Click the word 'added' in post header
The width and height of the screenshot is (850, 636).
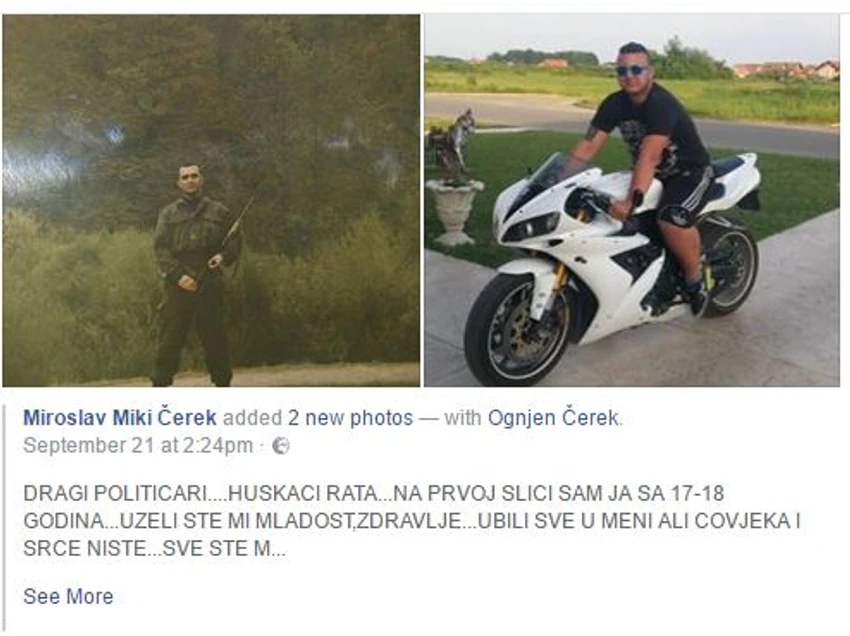[252, 417]
